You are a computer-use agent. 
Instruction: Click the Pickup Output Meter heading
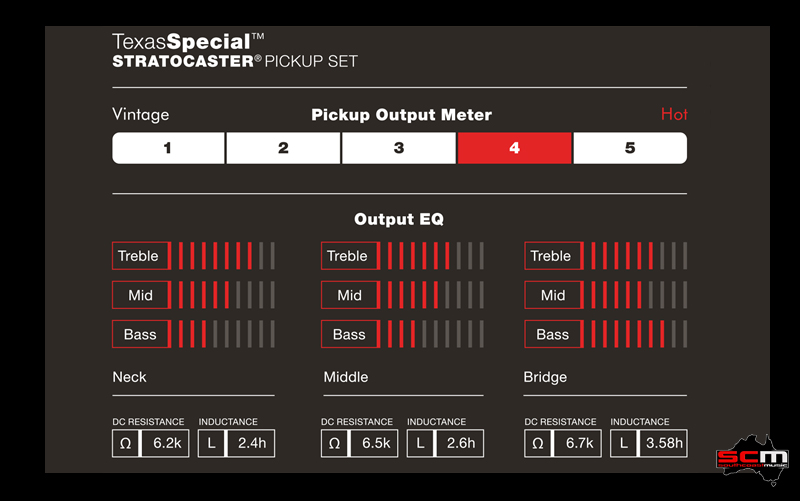402,115
